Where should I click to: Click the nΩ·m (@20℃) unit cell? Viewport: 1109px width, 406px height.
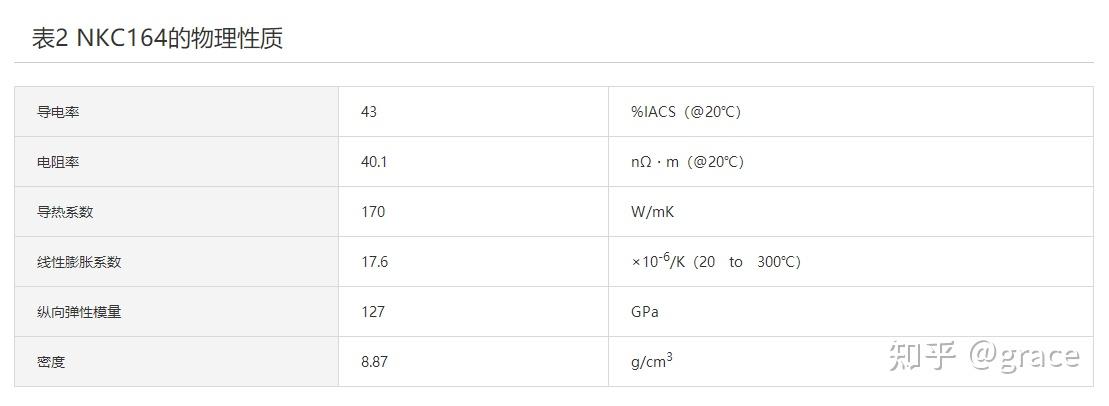click(x=687, y=162)
